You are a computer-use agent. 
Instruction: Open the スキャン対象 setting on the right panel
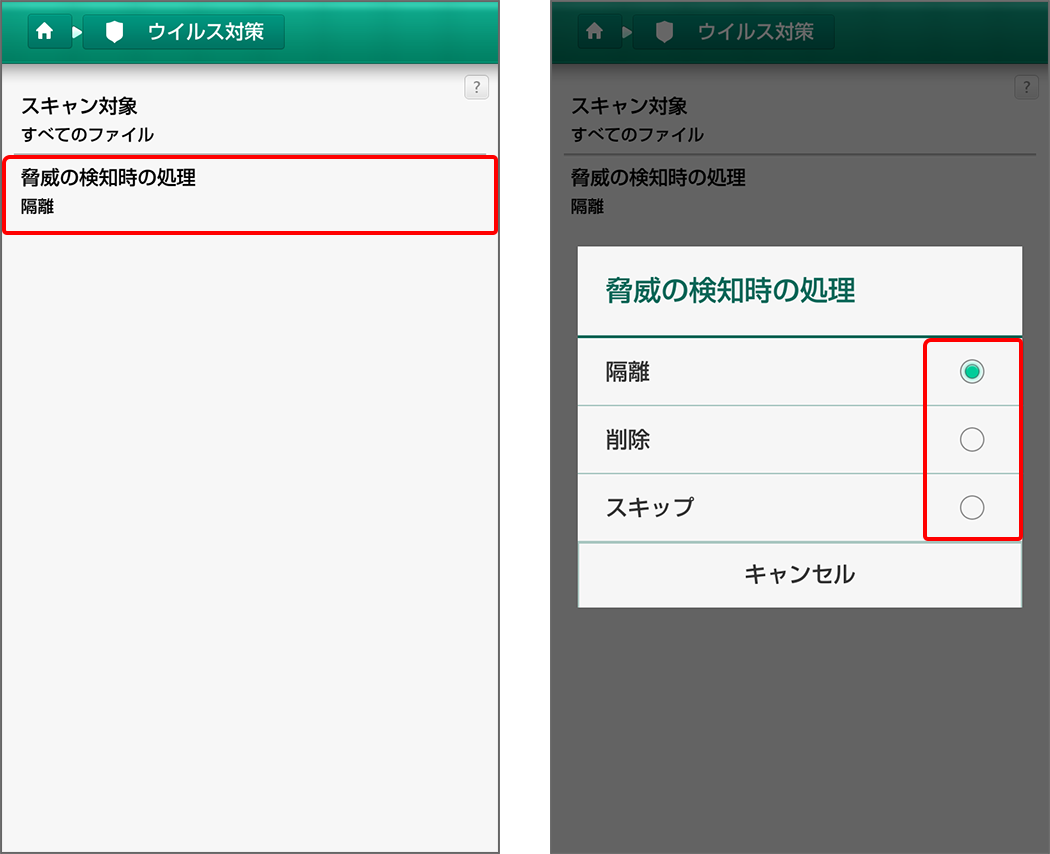pos(799,117)
